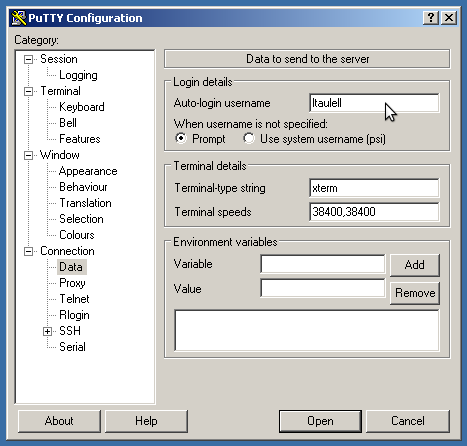This screenshot has width=467, height=446.
Task: Collapse the Connection tree node
Action: 29,251
